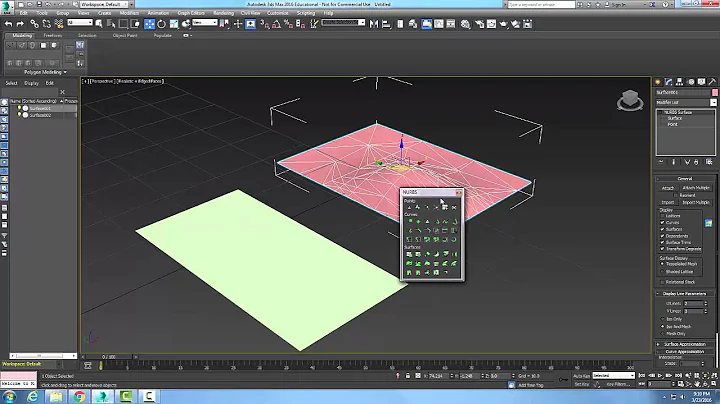Click the Play Animation button
The height and width of the screenshot is (404, 720).
pyautogui.click(x=660, y=376)
